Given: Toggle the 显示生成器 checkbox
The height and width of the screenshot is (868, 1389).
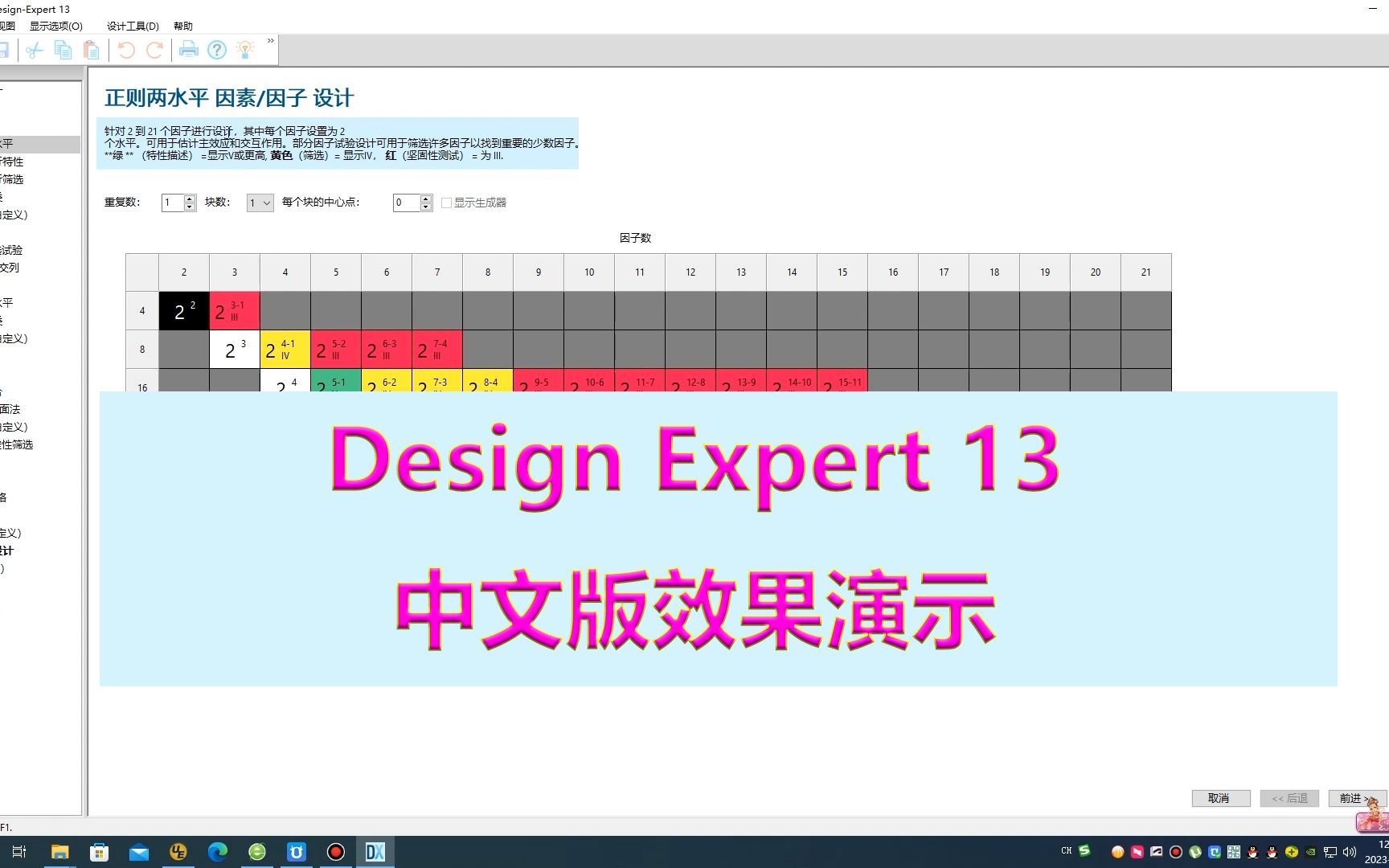Looking at the screenshot, I should click(x=446, y=203).
